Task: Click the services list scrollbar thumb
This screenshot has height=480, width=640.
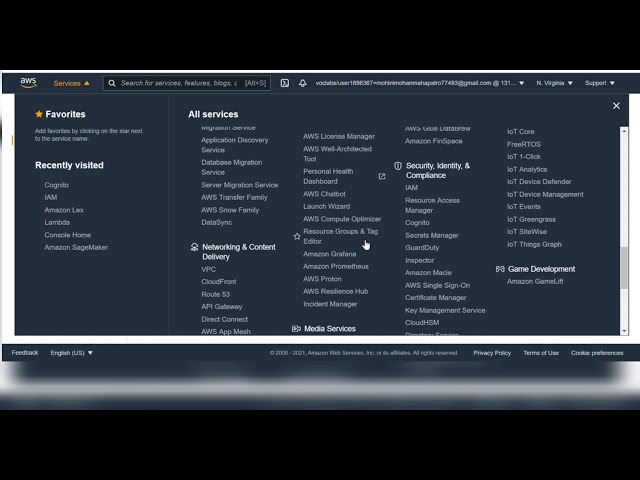Action: click(624, 267)
